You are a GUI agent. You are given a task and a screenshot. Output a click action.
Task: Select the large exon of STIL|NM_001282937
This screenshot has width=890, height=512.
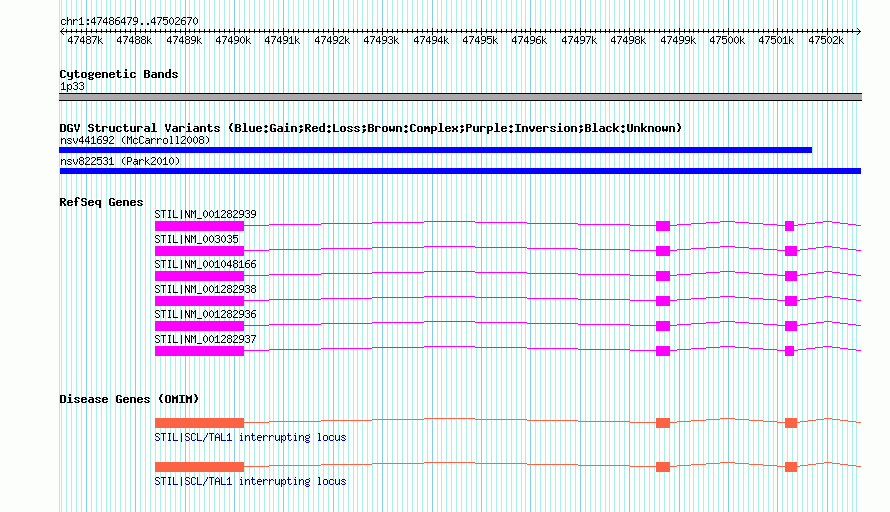tap(199, 351)
